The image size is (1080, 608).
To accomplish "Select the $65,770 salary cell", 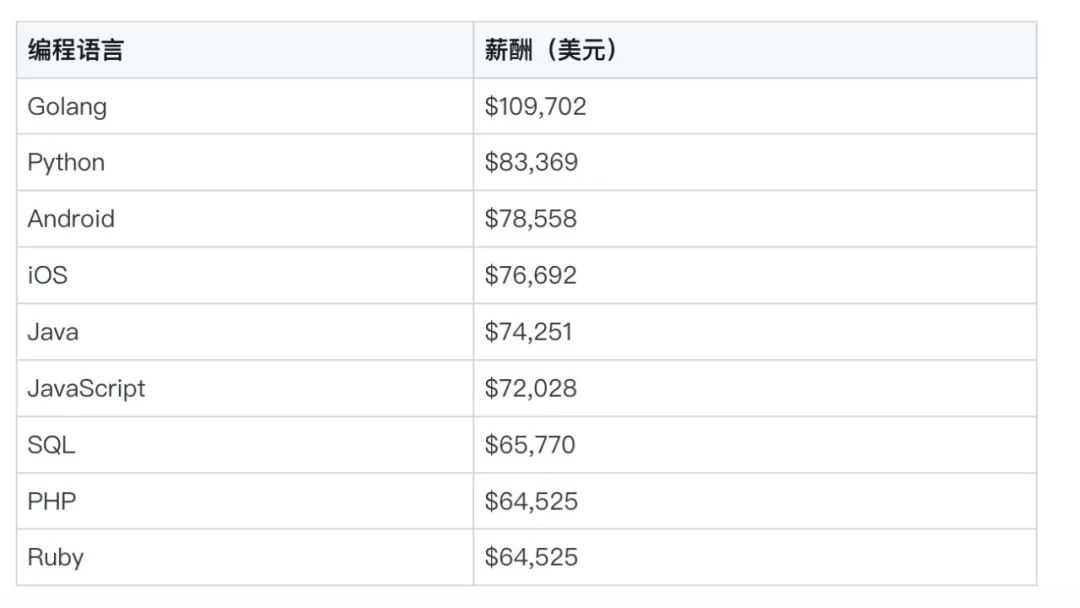I will (755, 445).
